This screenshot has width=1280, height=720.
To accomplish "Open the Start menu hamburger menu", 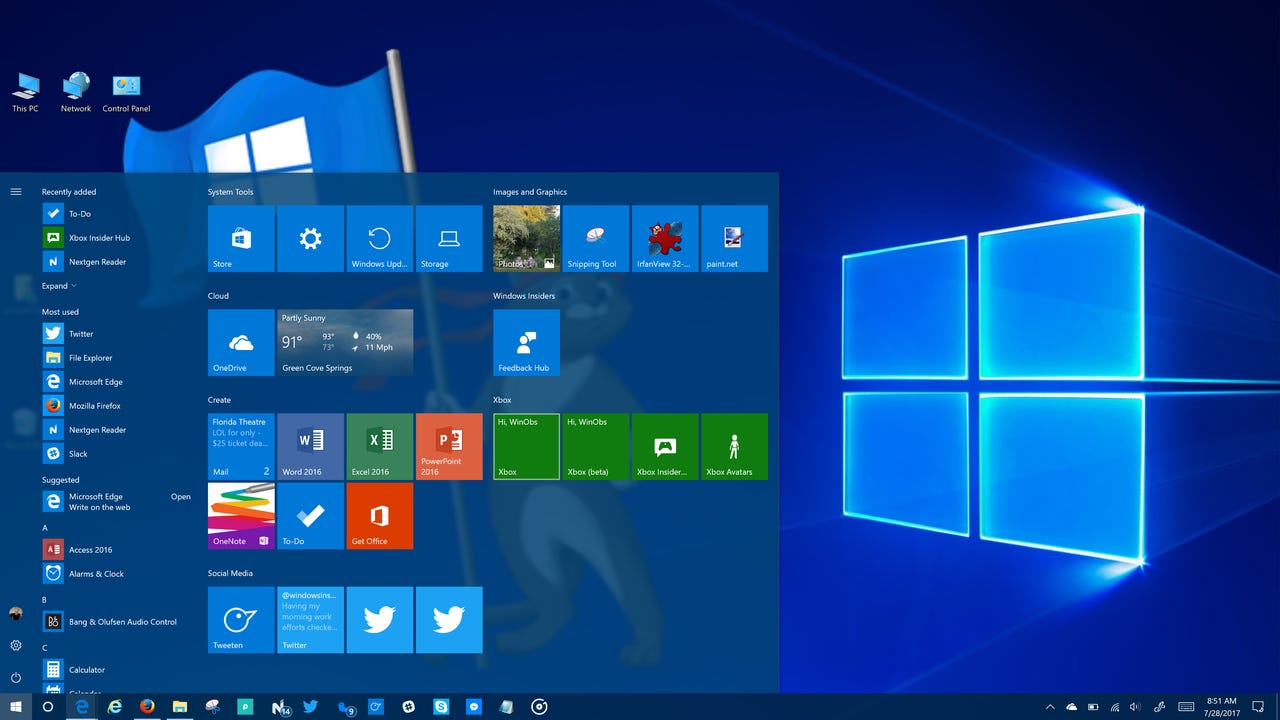I will [x=15, y=190].
